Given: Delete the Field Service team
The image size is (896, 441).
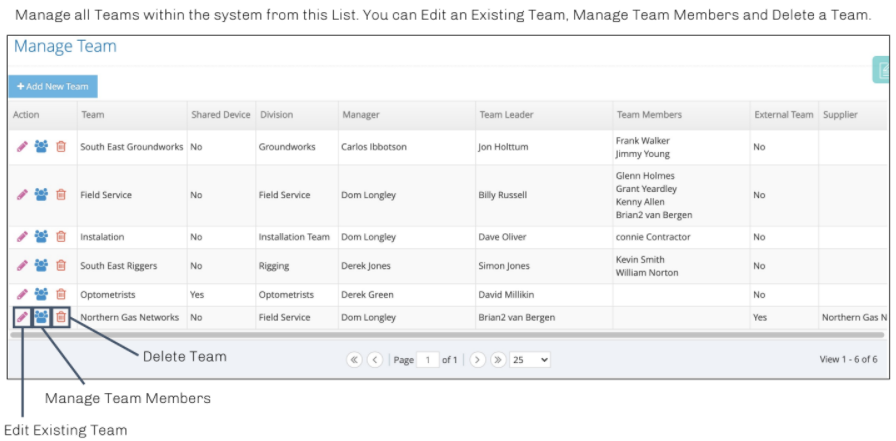Looking at the screenshot, I should (61, 195).
